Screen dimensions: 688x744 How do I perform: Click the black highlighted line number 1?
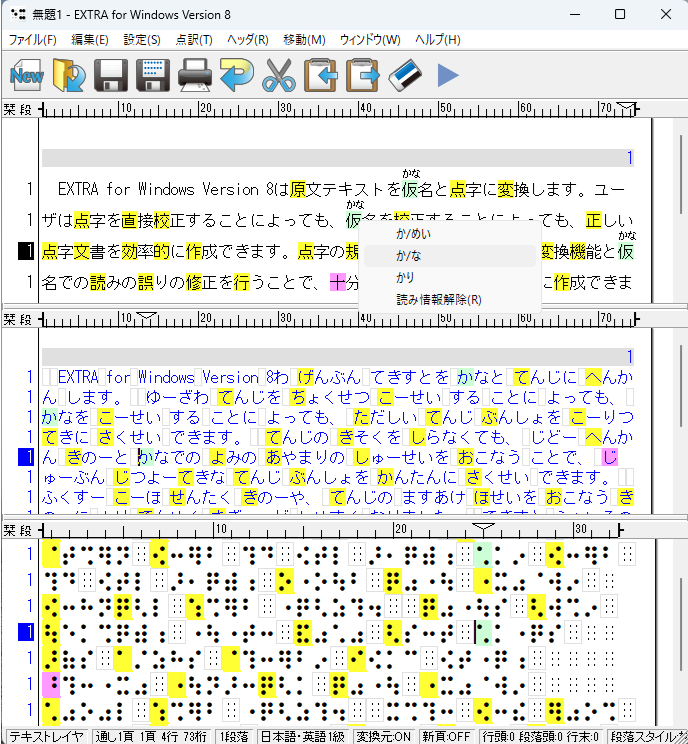(26, 251)
